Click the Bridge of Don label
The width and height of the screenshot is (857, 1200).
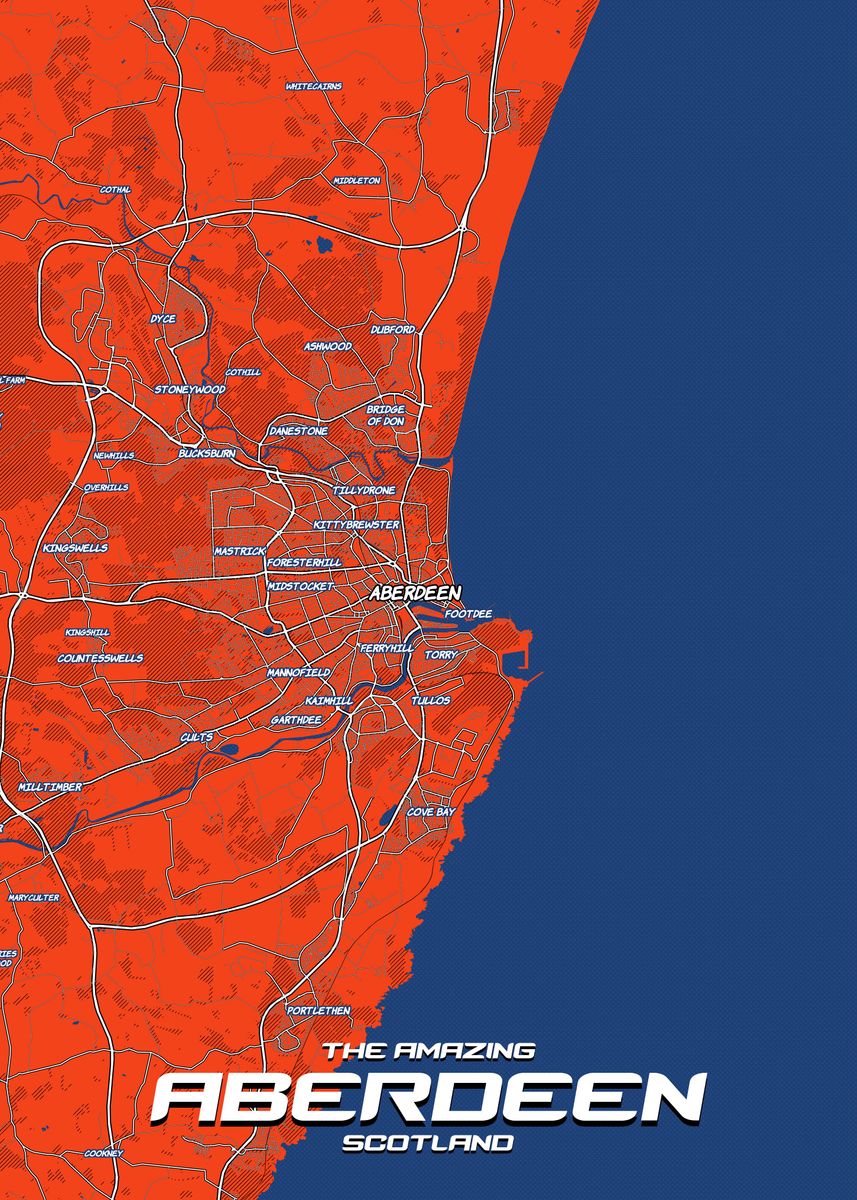tap(385, 415)
